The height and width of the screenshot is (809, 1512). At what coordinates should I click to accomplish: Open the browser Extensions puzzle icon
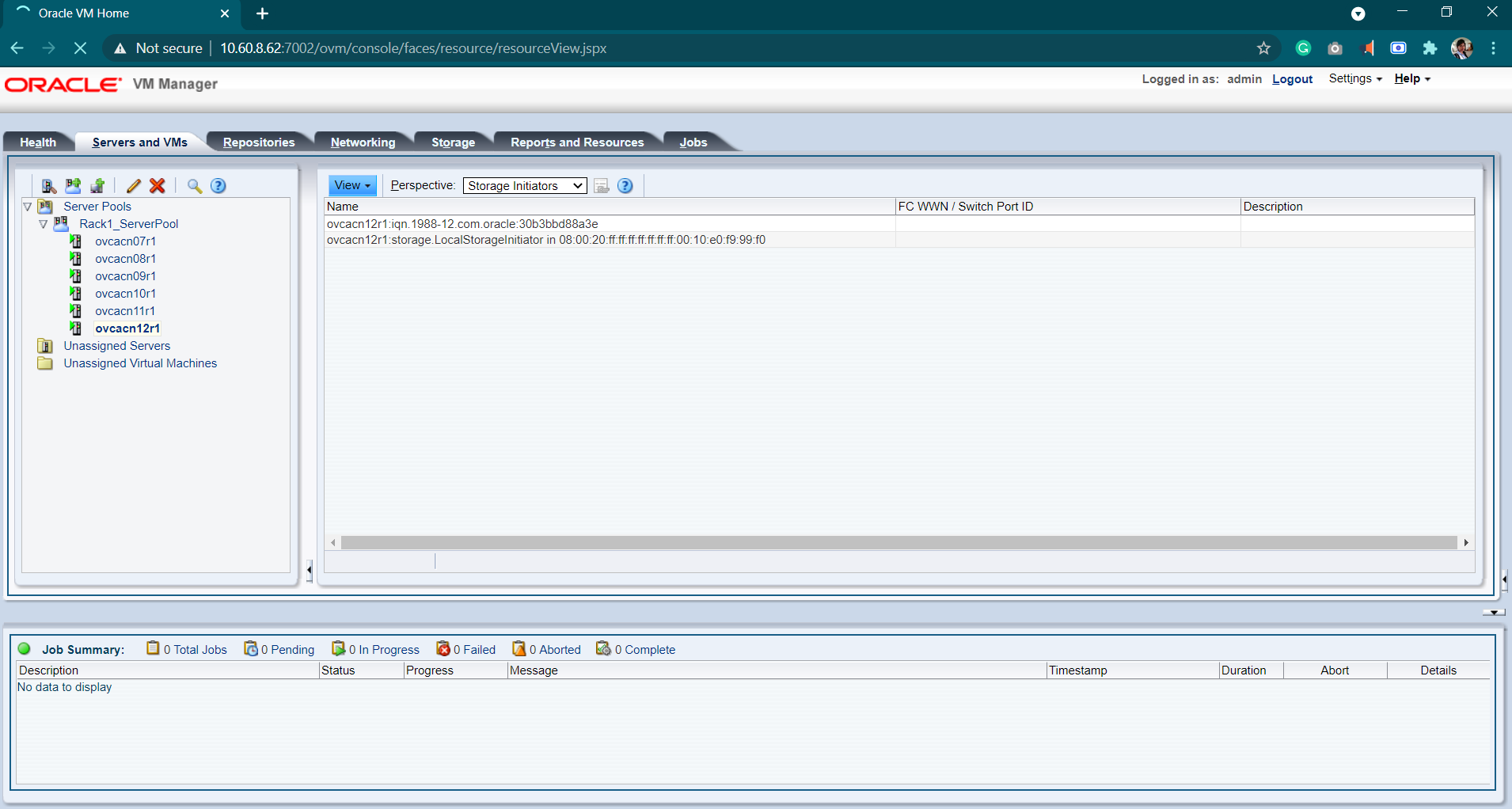coord(1430,48)
